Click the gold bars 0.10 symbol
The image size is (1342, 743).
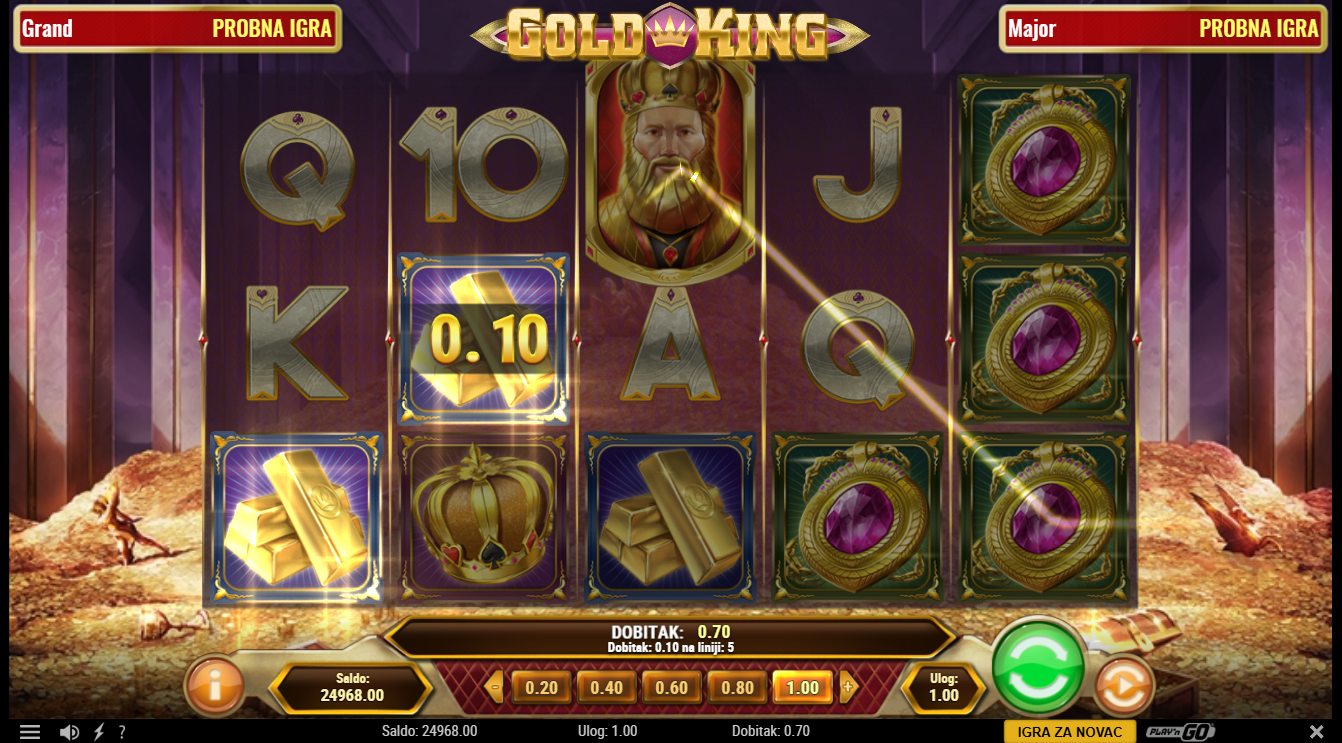pyautogui.click(x=484, y=340)
